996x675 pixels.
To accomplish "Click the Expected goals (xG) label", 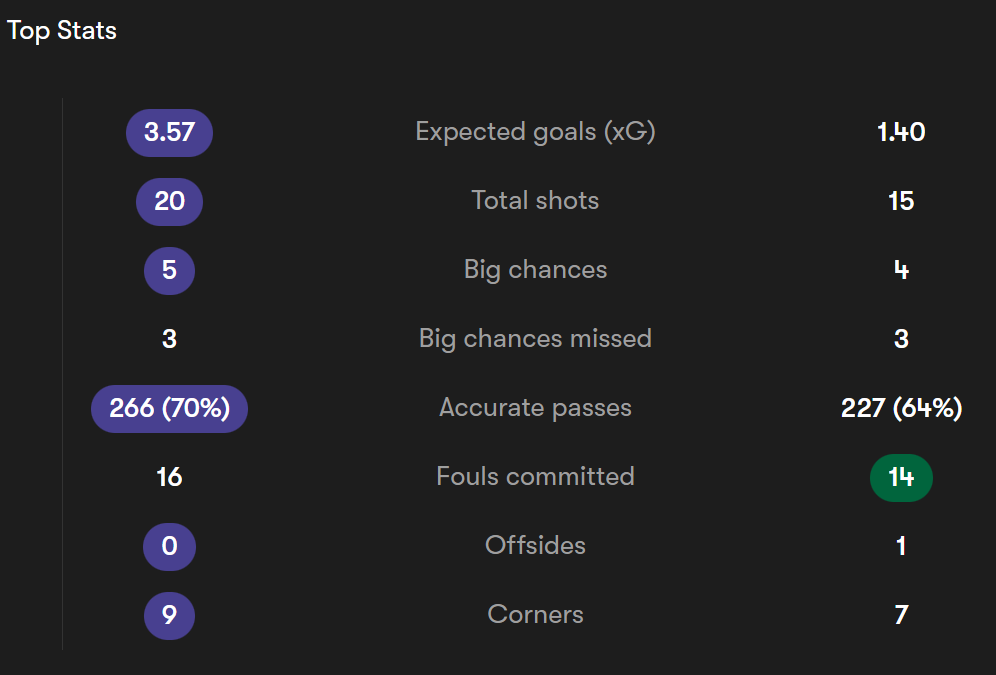I will pyautogui.click(x=535, y=132).
